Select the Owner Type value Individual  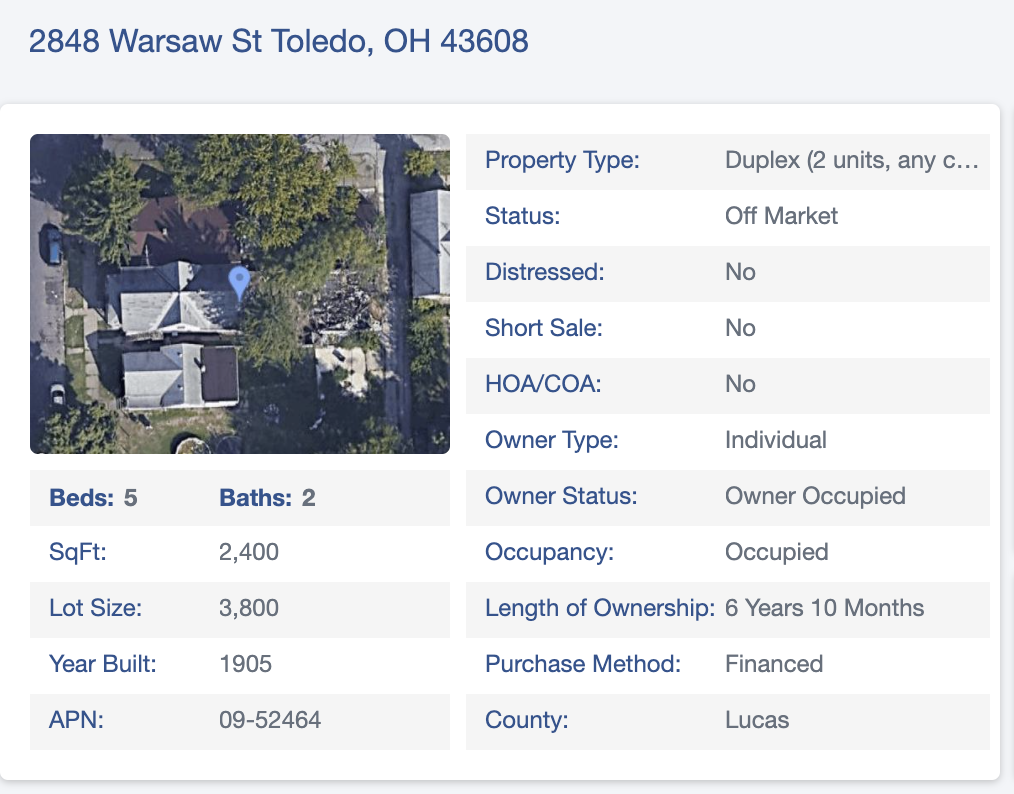pyautogui.click(x=776, y=440)
